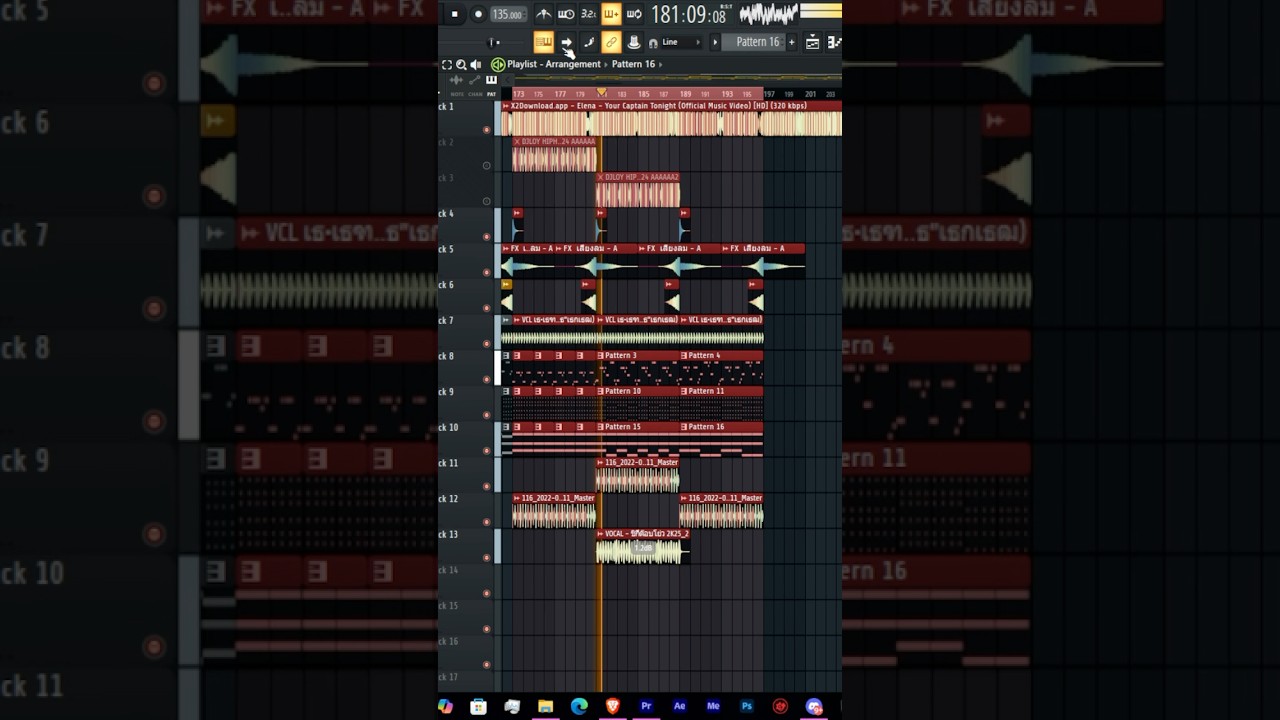
Task: Toggle the highlighted link controllers button
Action: click(611, 42)
